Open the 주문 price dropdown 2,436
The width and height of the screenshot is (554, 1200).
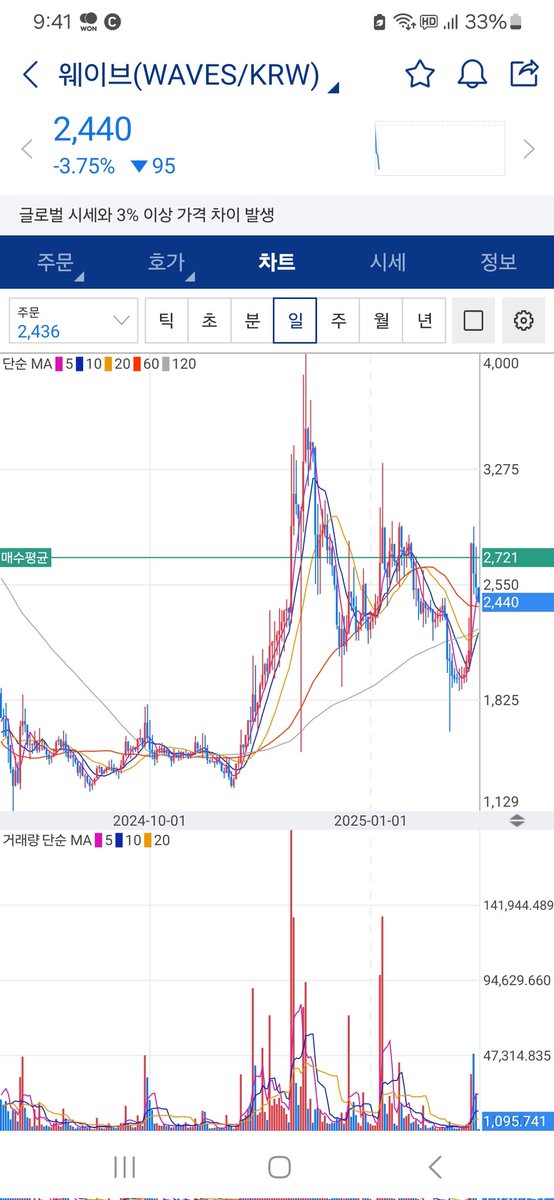click(72, 321)
